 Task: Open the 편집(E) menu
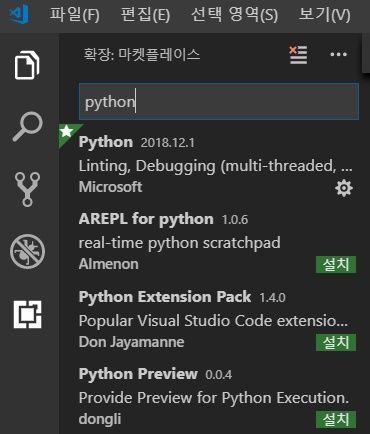145,15
